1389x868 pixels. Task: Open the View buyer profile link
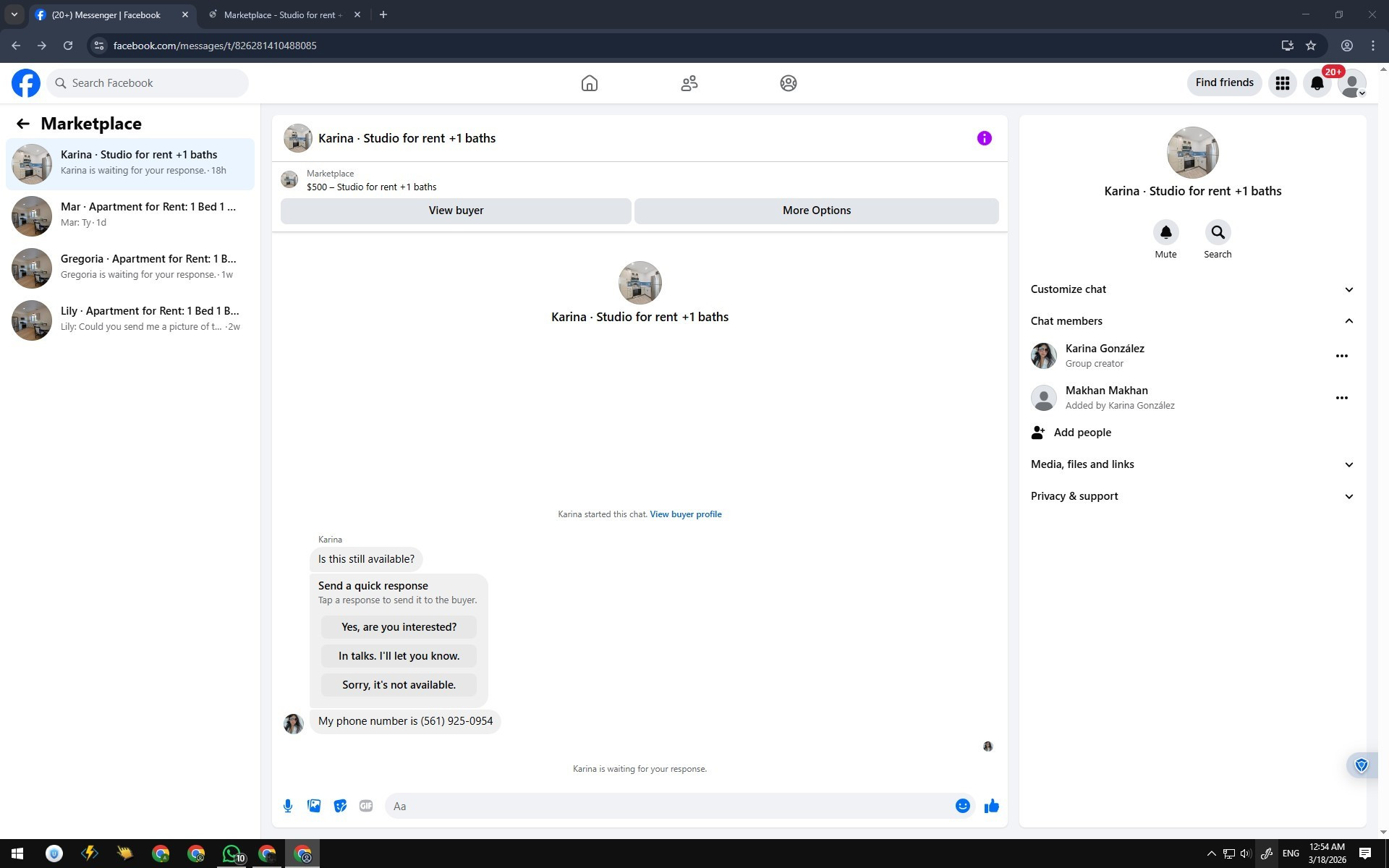click(x=686, y=514)
